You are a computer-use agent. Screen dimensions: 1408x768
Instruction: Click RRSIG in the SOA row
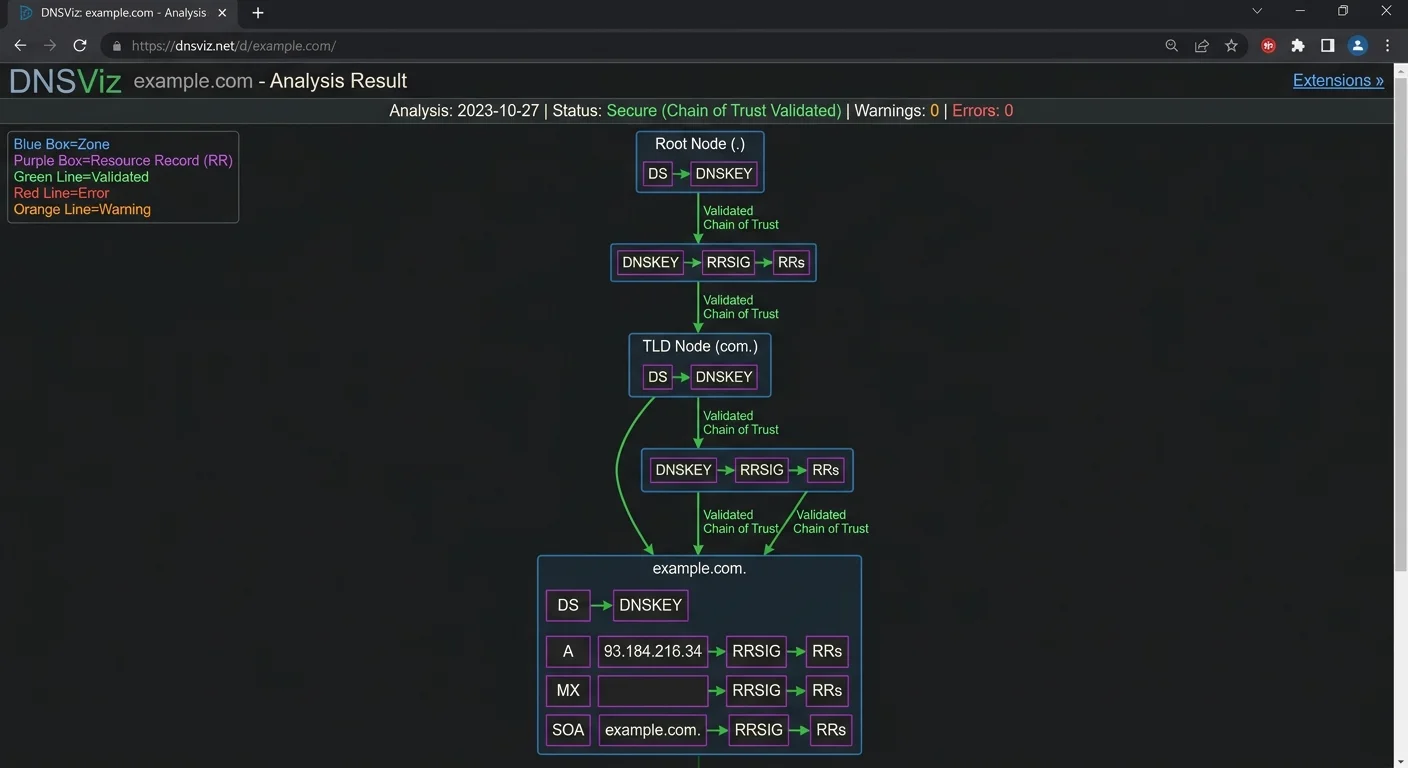click(758, 730)
